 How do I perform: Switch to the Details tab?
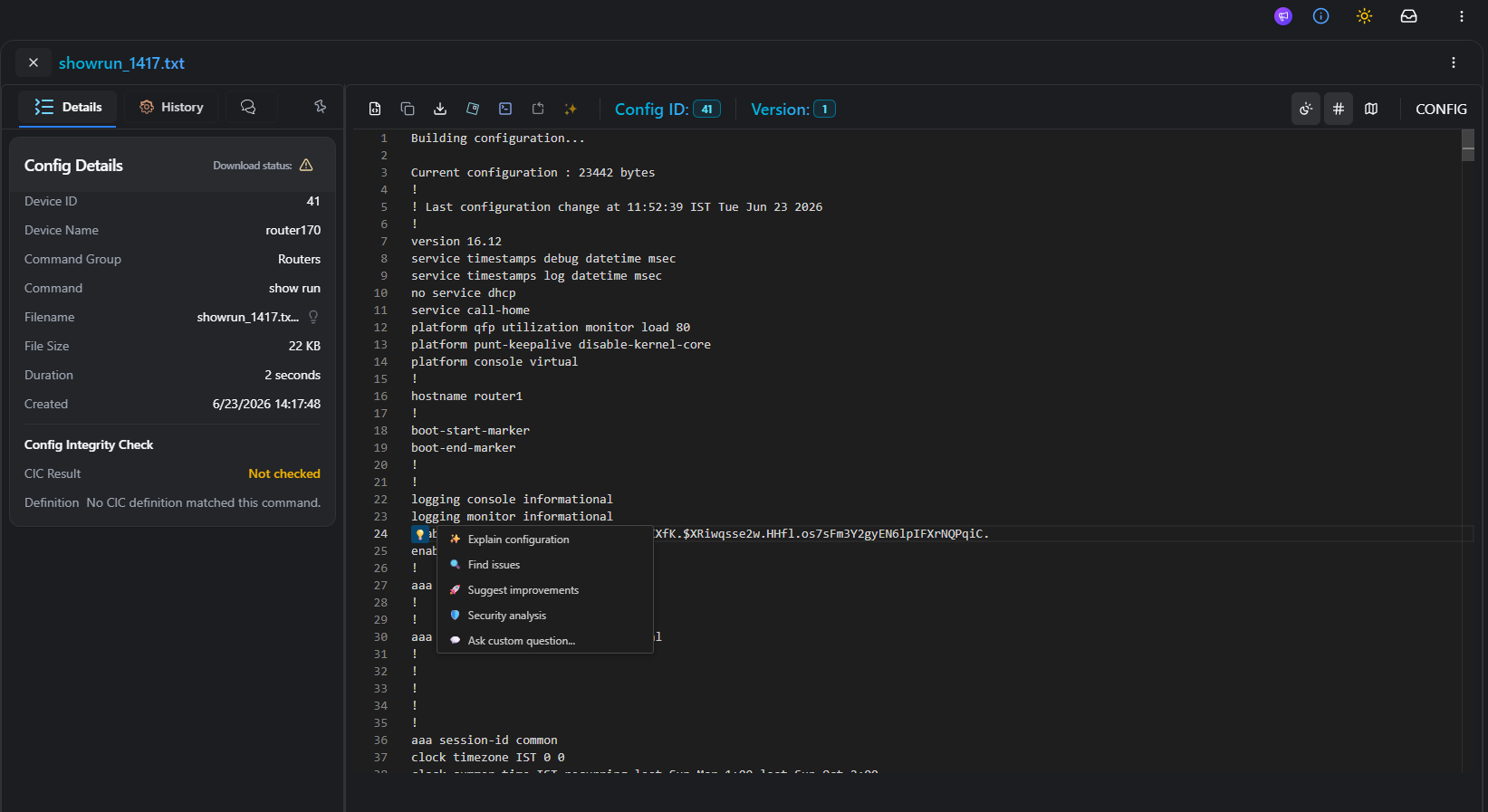67,107
